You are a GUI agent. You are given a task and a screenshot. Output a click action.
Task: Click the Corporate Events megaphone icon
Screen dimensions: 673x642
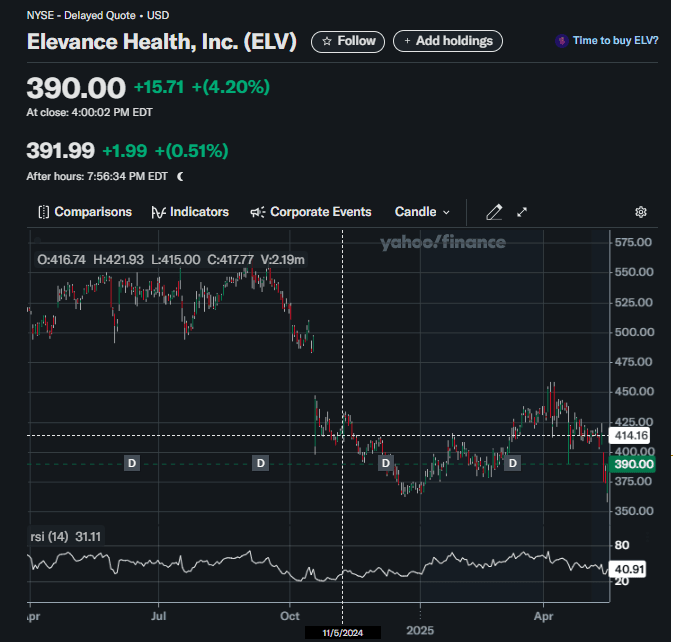pos(257,212)
